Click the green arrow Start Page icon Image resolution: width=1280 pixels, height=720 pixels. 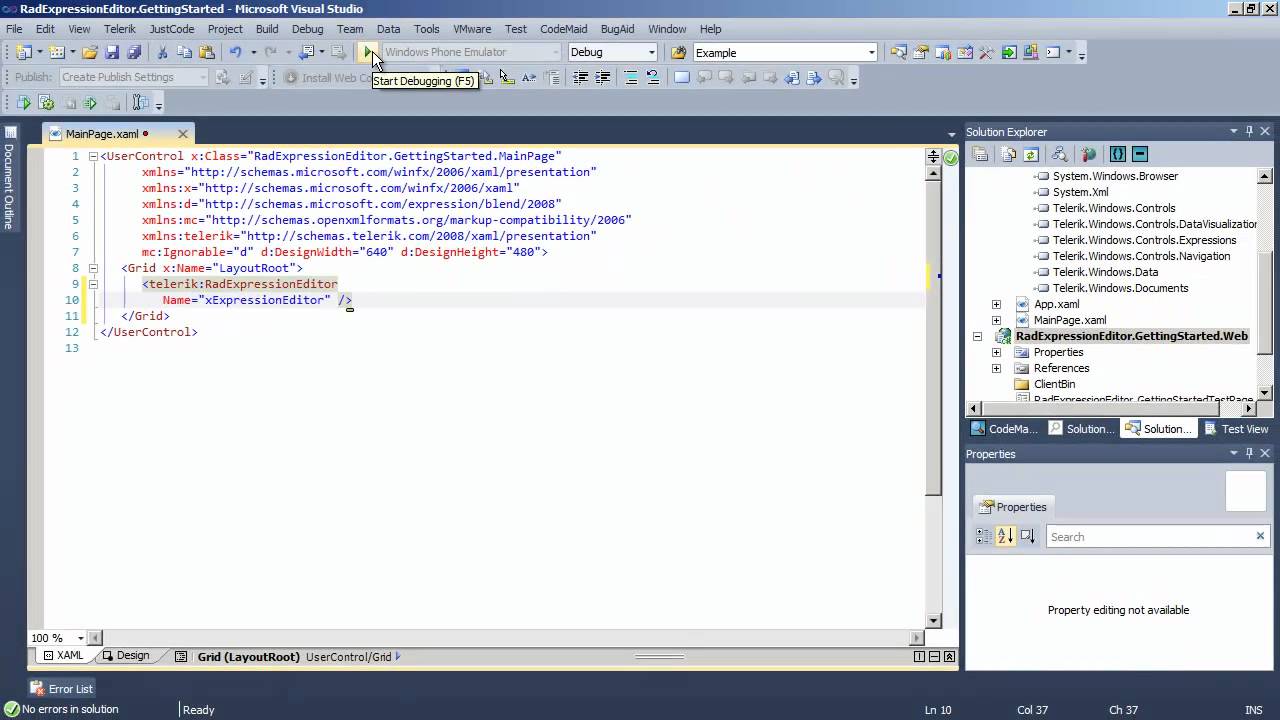point(1008,53)
